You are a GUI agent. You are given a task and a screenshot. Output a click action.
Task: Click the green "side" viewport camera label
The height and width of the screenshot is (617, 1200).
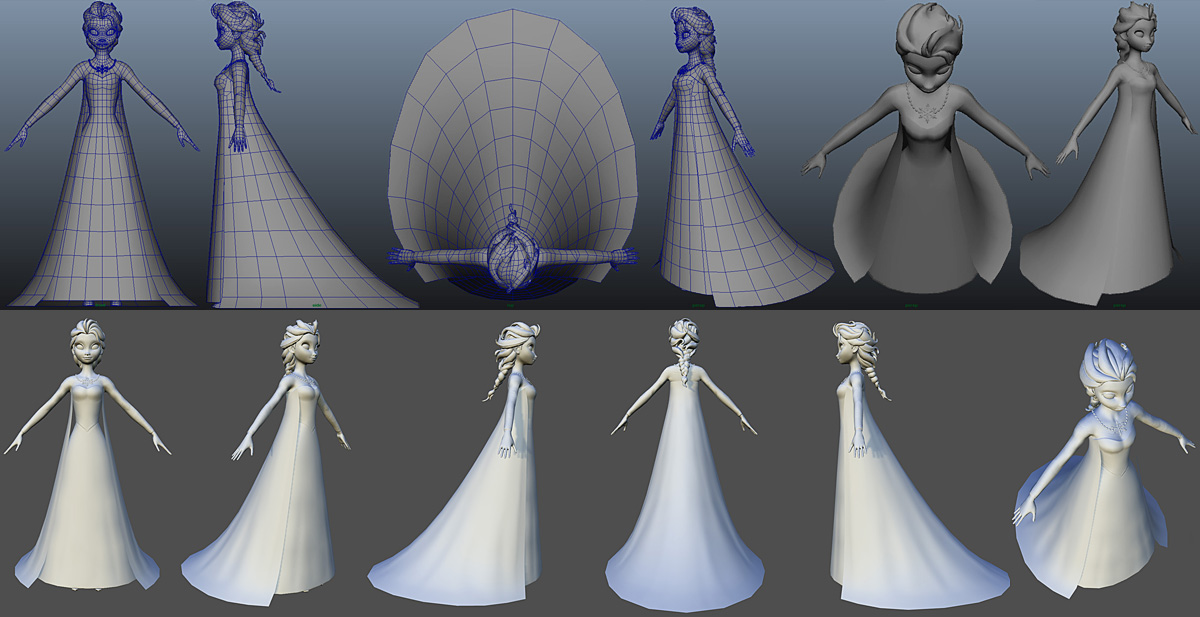(317, 304)
